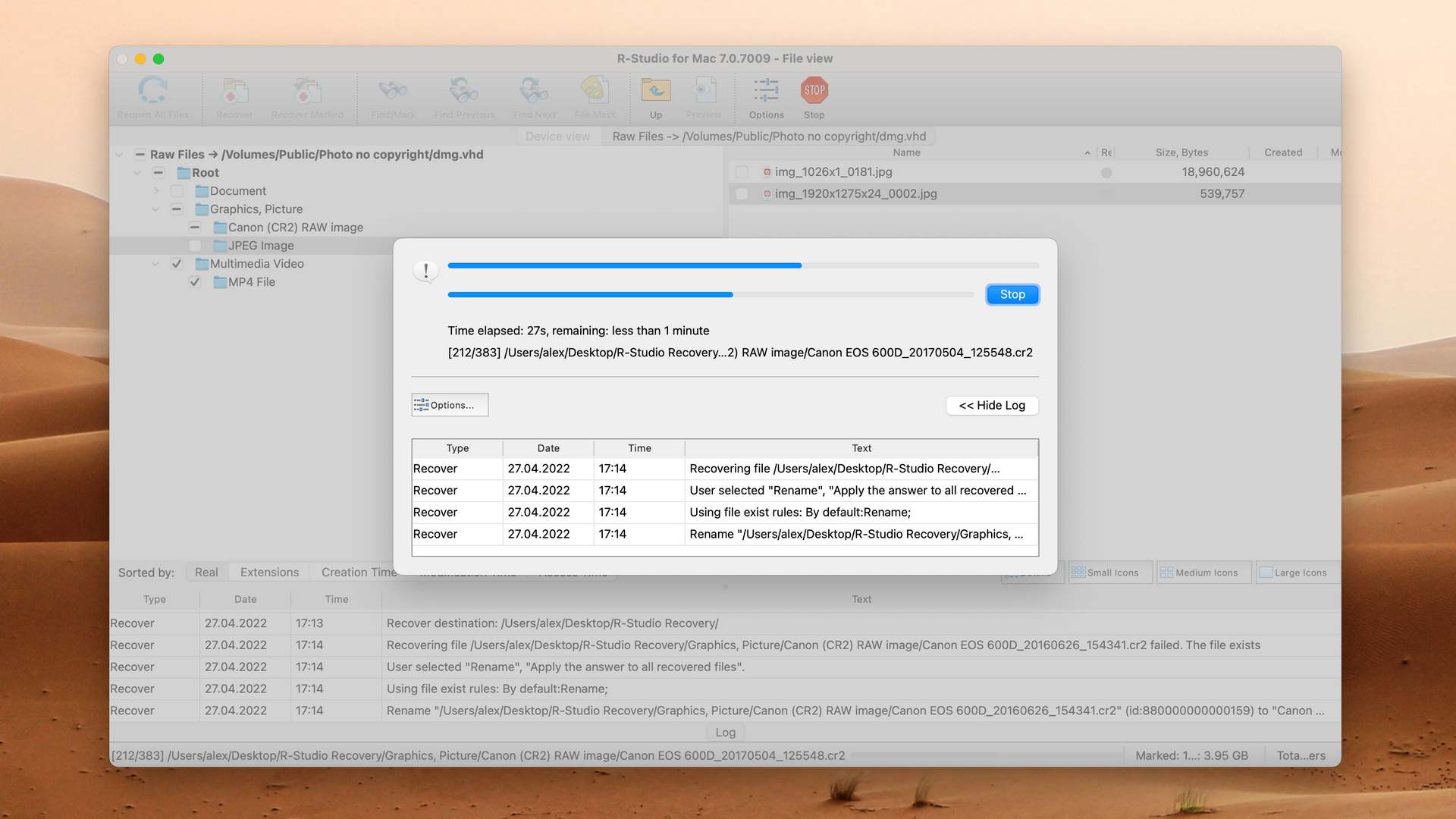This screenshot has width=1456, height=819.
Task: Sort by Creation Time tab
Action: (359, 573)
